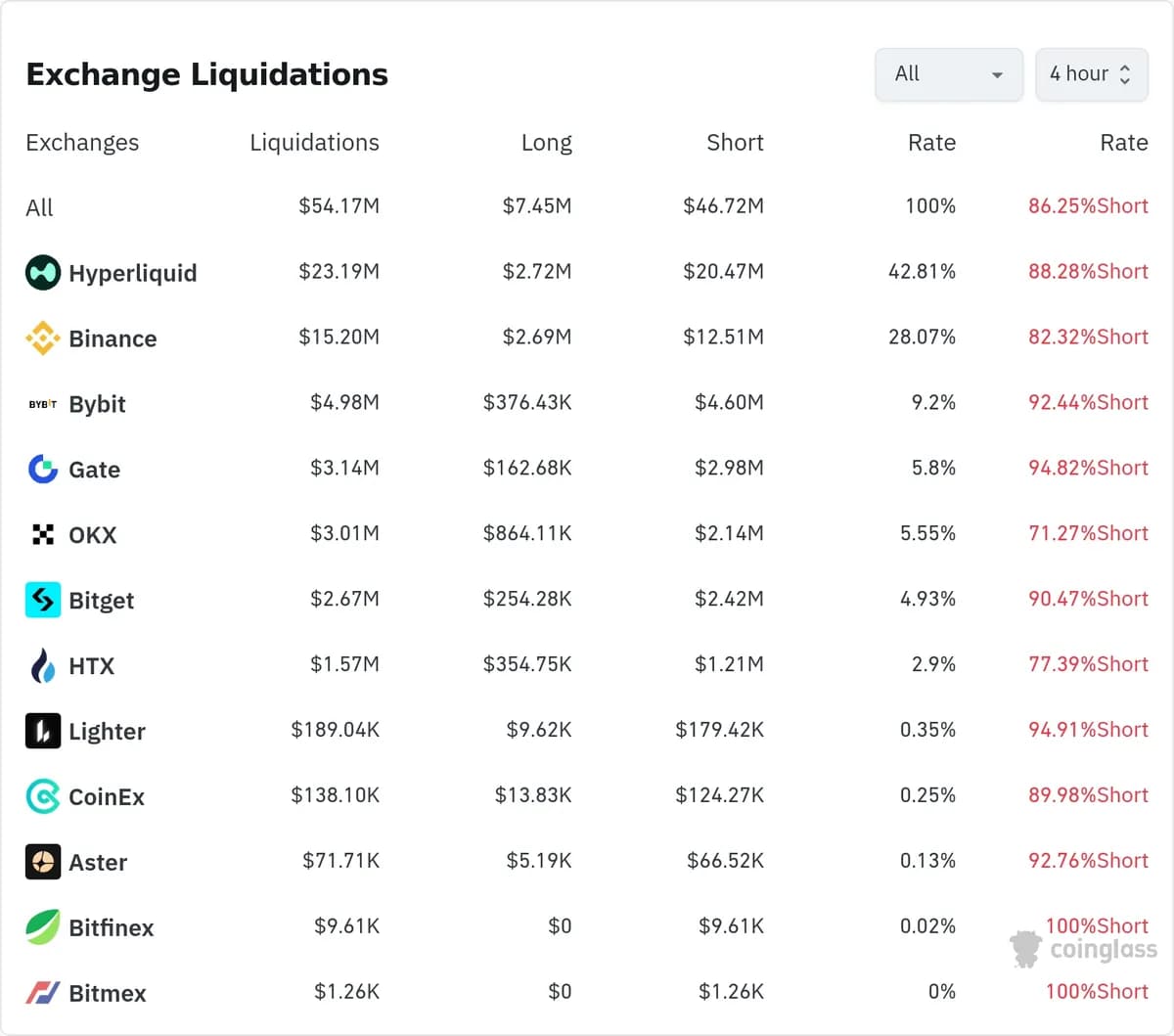
Task: Click the Bitget logo icon
Action: pyautogui.click(x=43, y=600)
